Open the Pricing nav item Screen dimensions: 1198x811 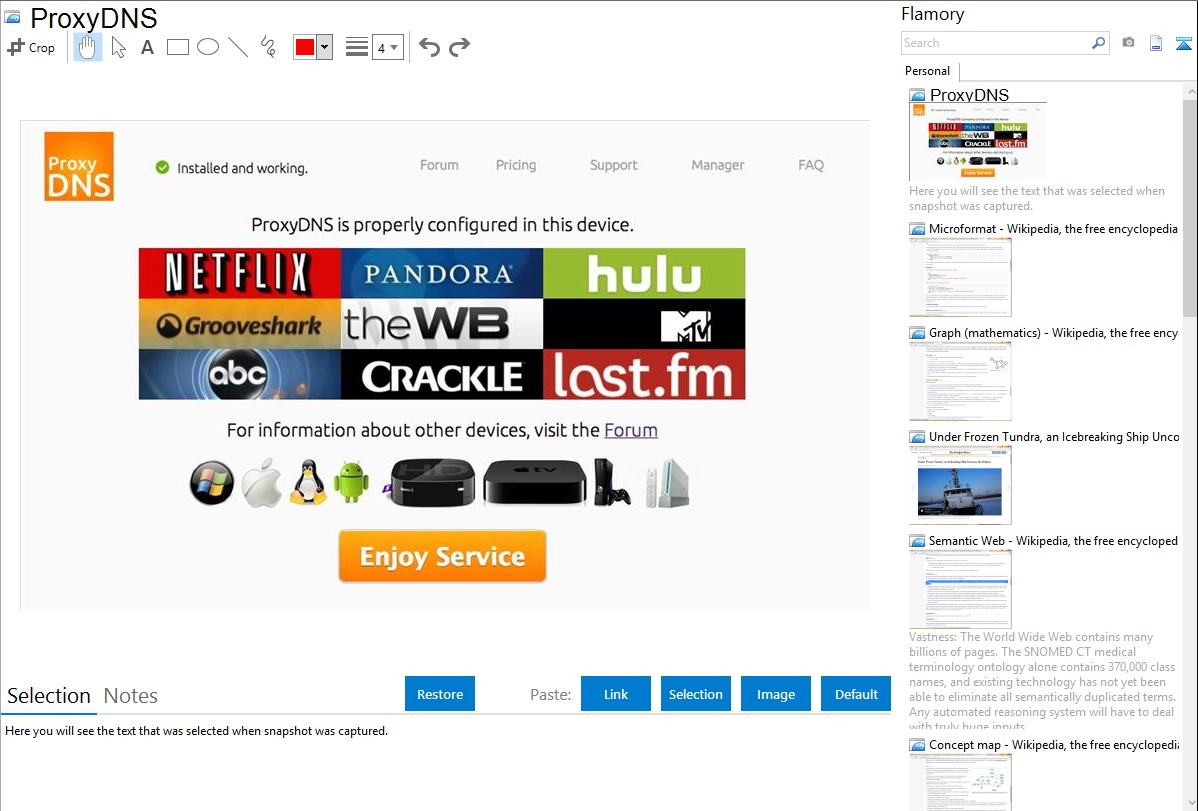516,165
